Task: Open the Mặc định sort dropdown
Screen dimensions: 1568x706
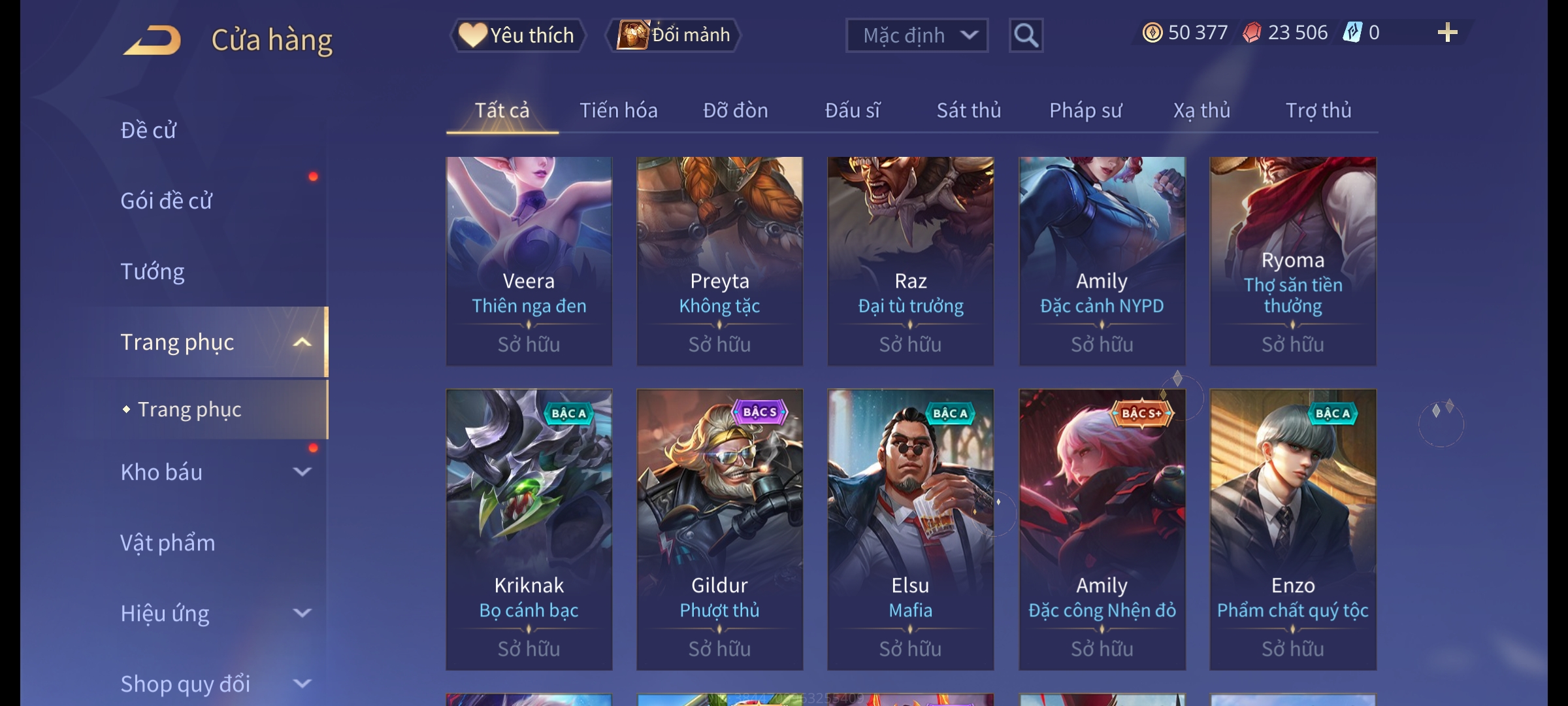Action: tap(917, 35)
